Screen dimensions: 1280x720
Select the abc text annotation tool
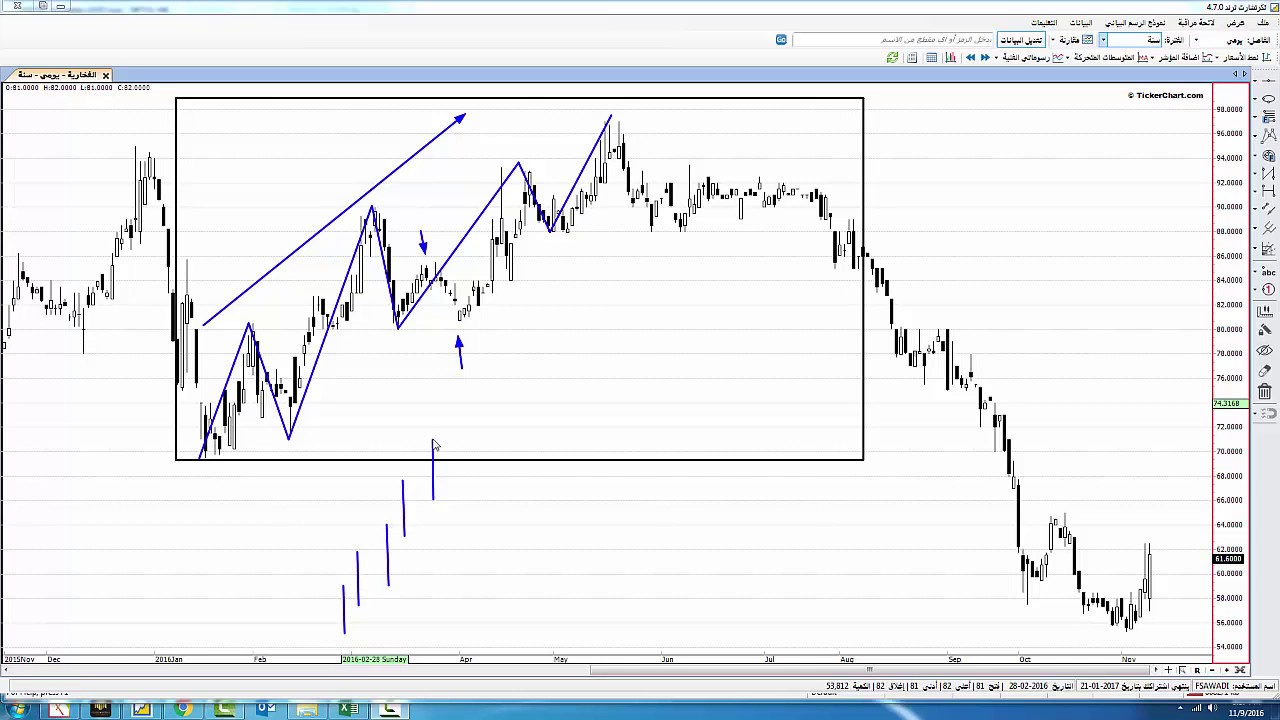pos(1267,271)
